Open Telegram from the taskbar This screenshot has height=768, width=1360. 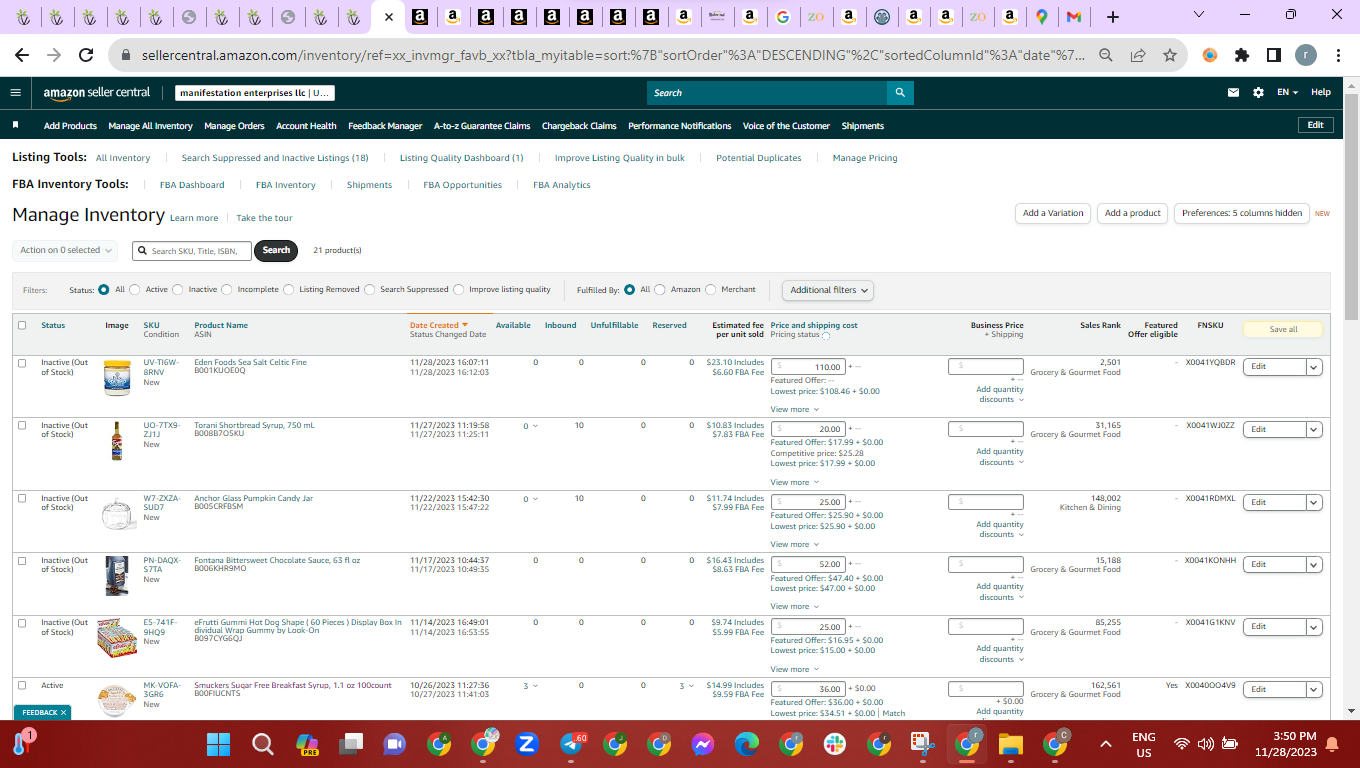(572, 744)
